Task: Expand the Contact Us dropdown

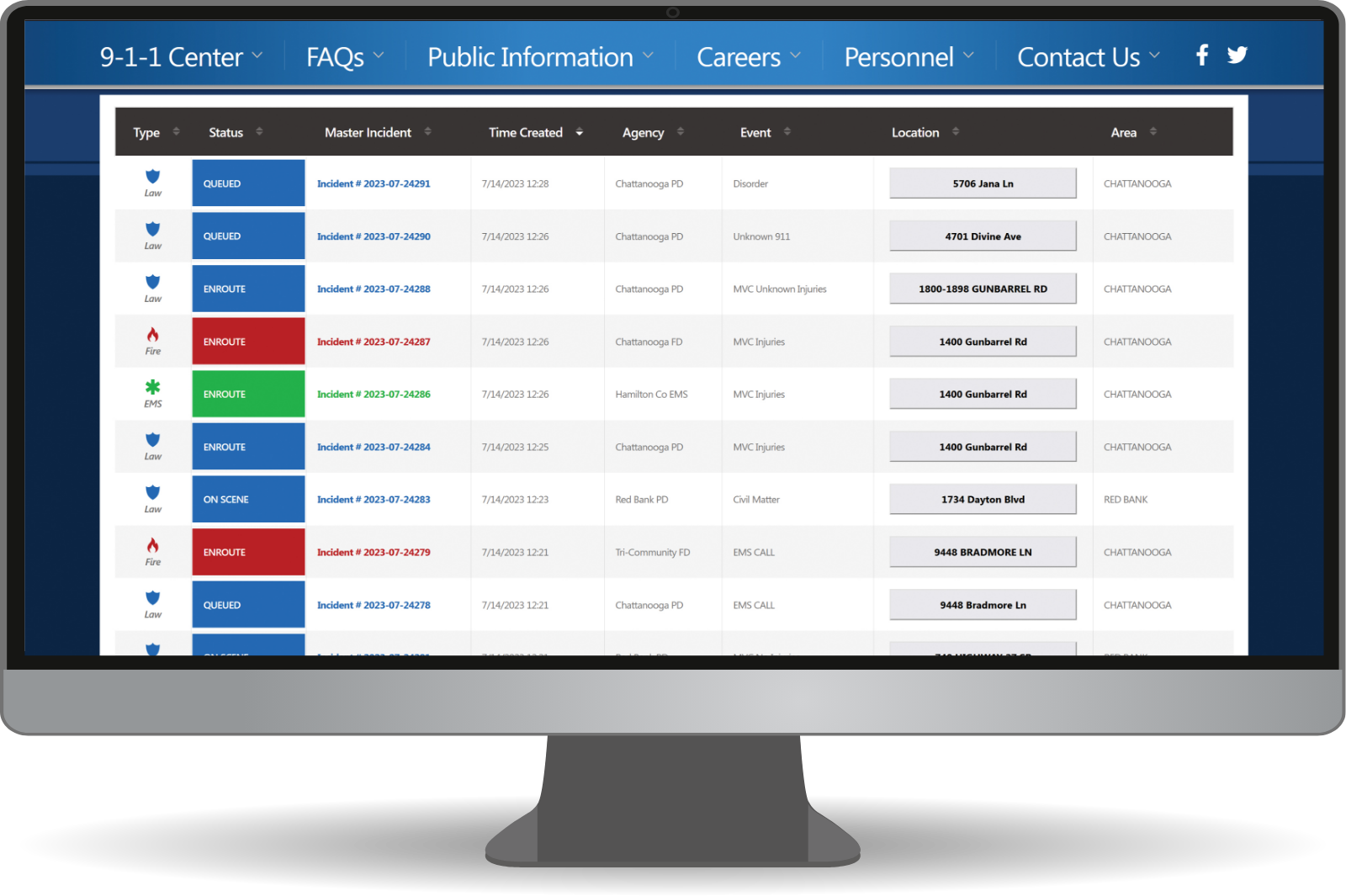Action: [1088, 57]
